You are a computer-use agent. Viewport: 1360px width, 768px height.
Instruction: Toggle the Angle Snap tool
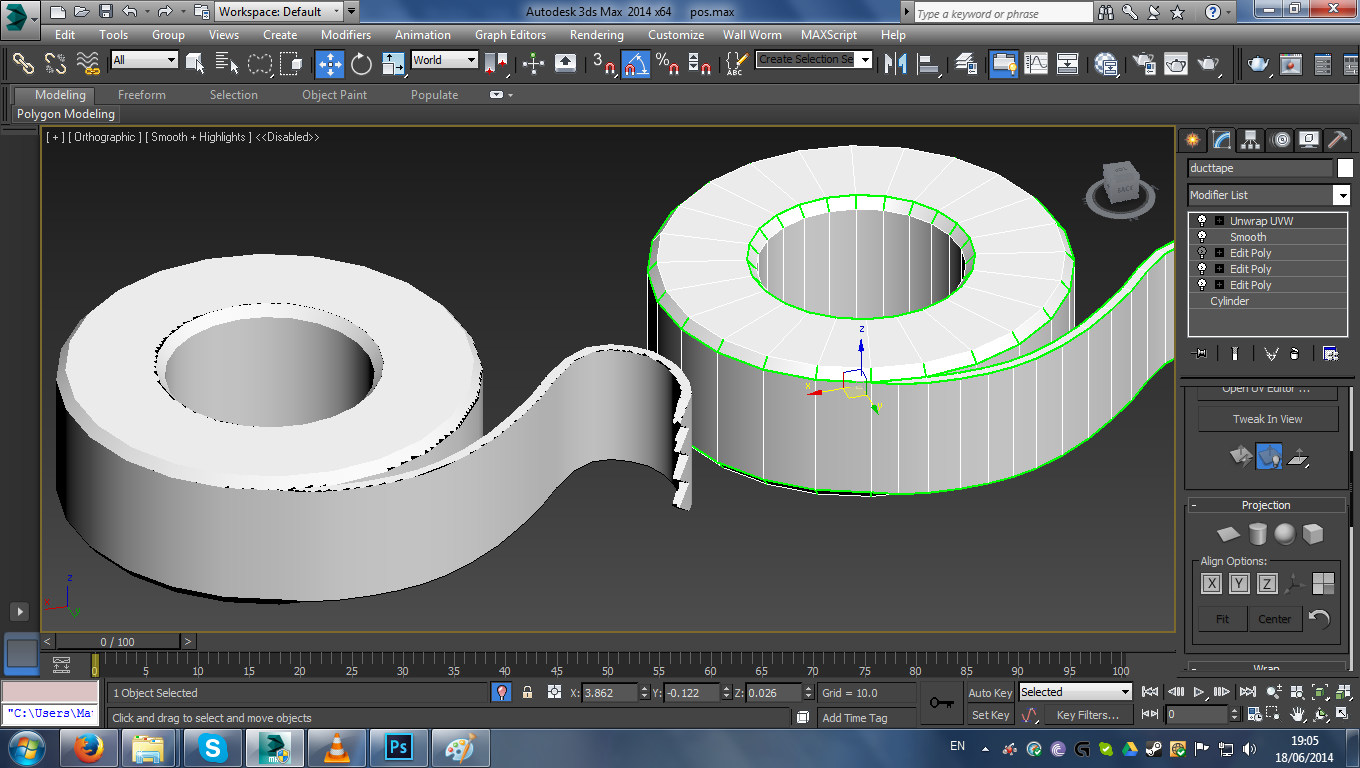tap(635, 64)
